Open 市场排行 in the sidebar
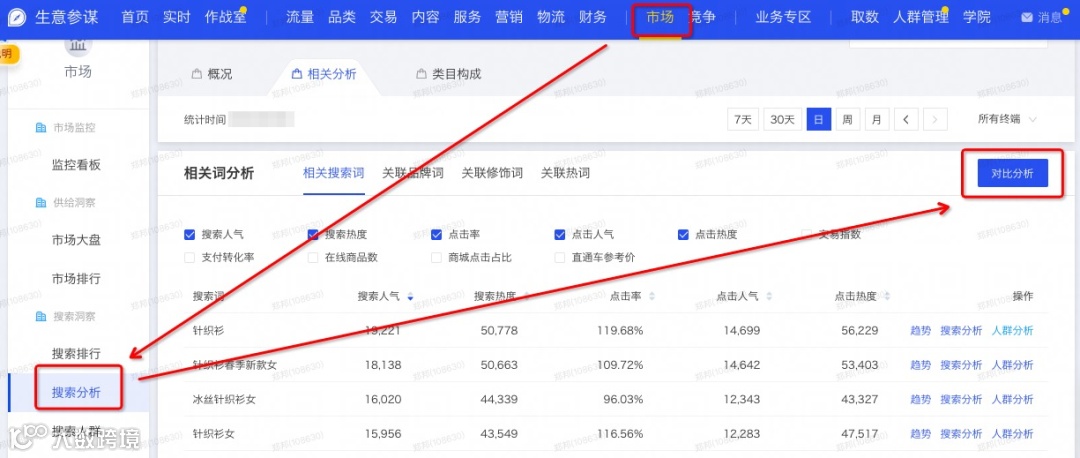 pyautogui.click(x=76, y=279)
